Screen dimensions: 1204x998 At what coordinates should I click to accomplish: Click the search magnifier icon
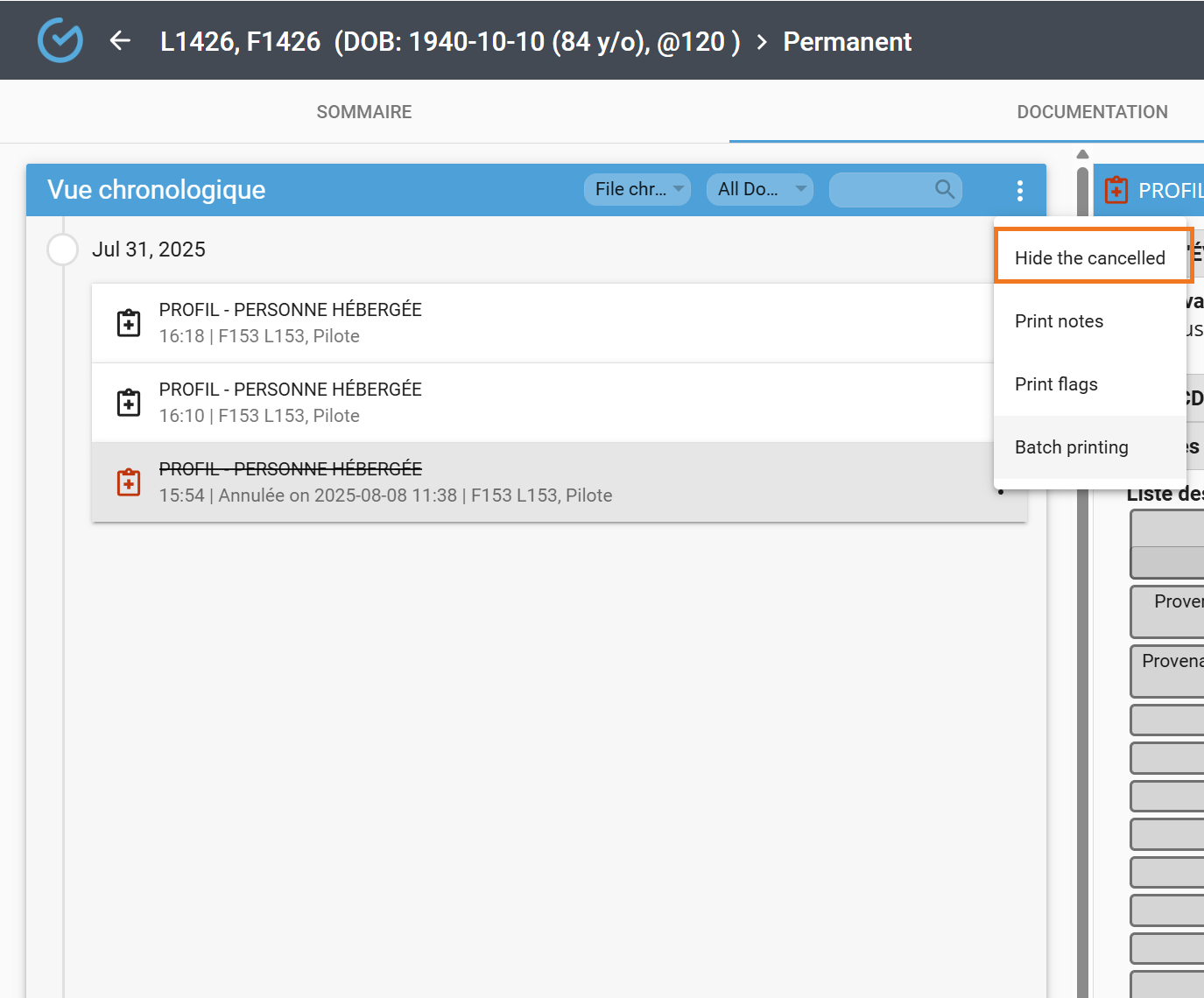(x=944, y=189)
